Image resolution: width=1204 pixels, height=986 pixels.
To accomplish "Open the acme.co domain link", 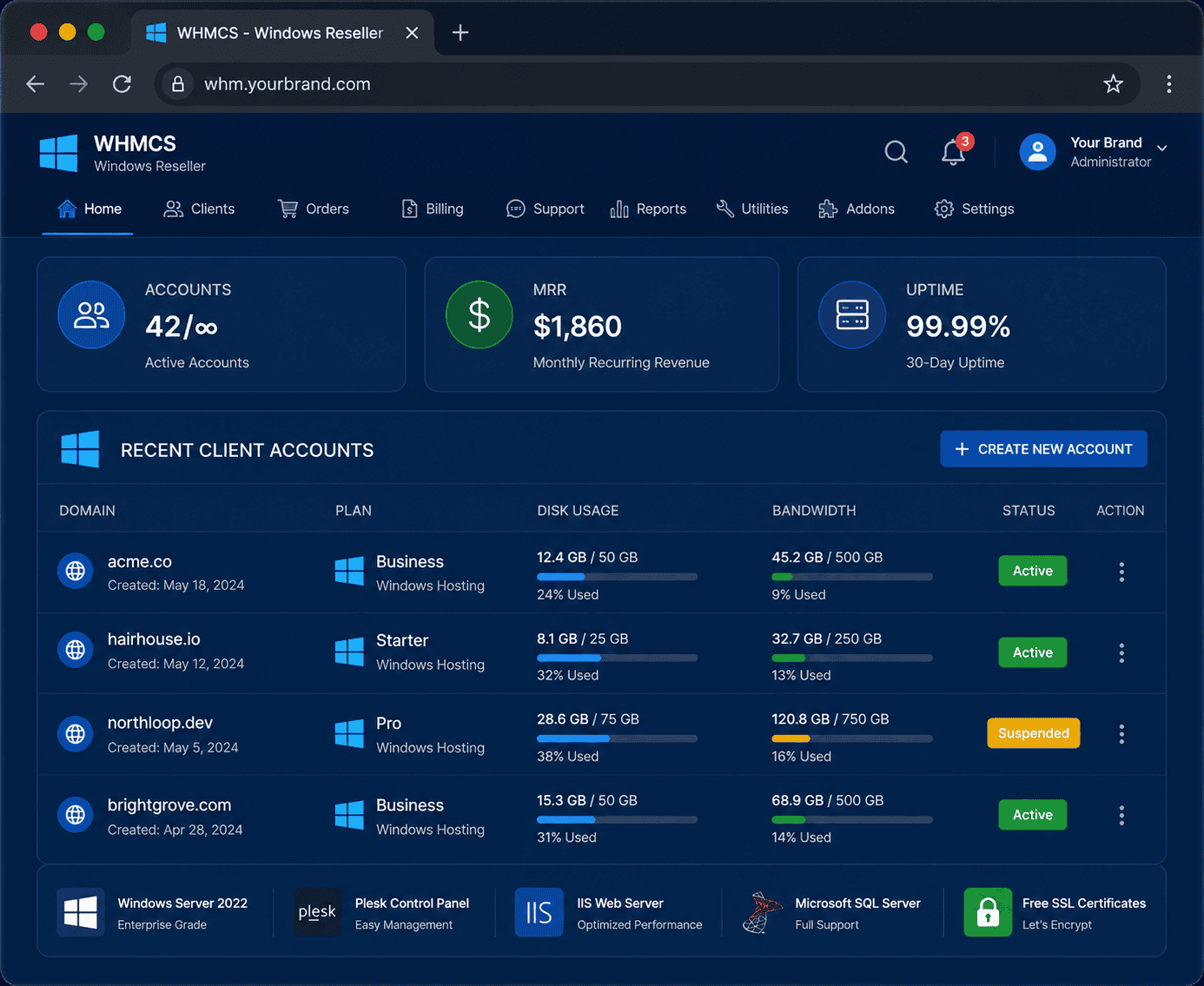I will coord(140,562).
